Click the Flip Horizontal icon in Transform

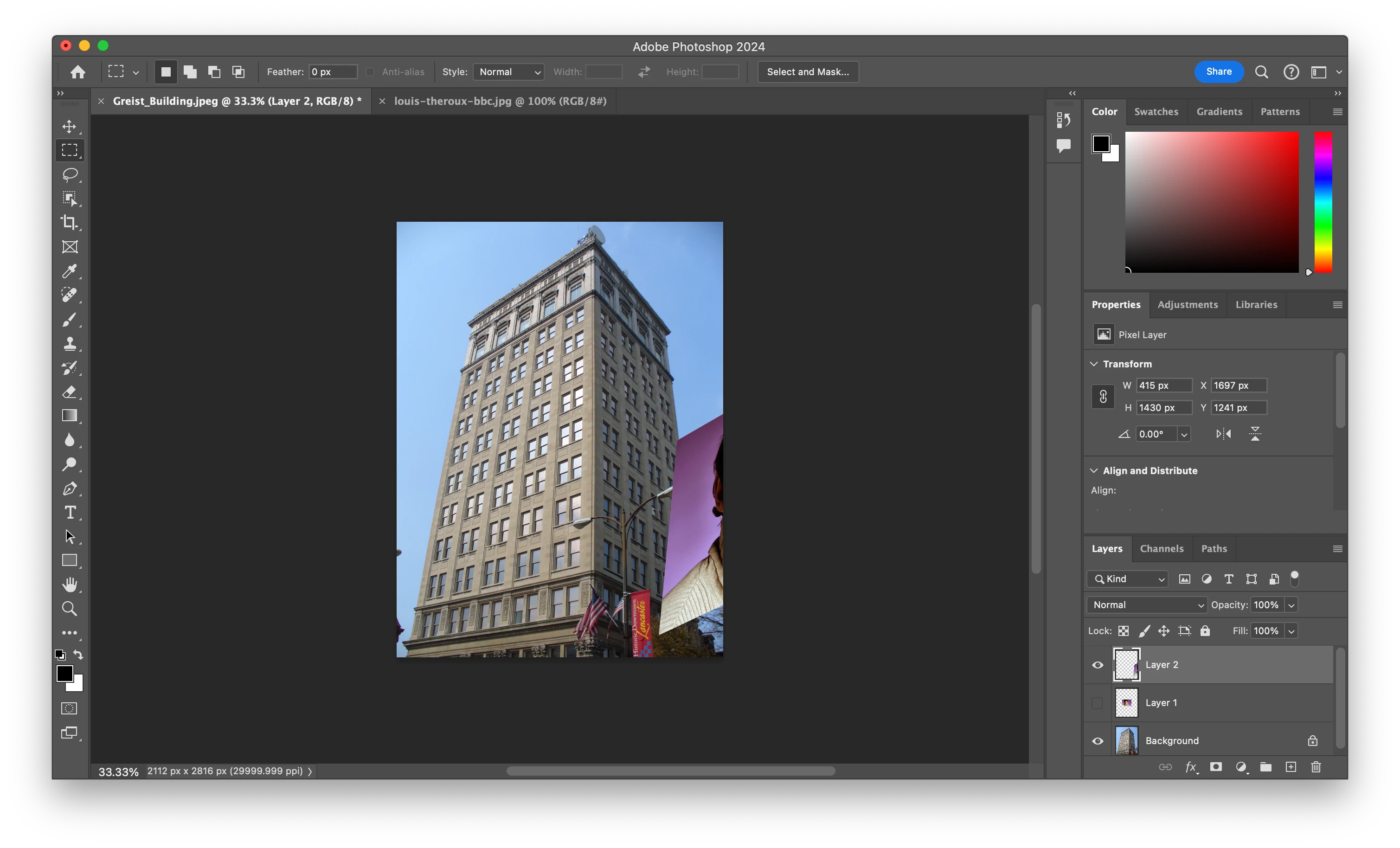point(1223,434)
